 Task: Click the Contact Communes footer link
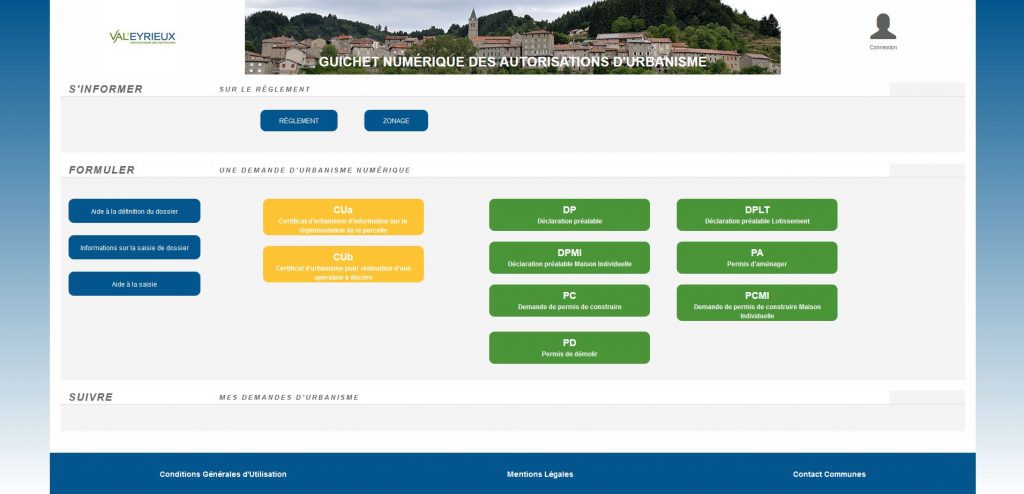click(829, 474)
